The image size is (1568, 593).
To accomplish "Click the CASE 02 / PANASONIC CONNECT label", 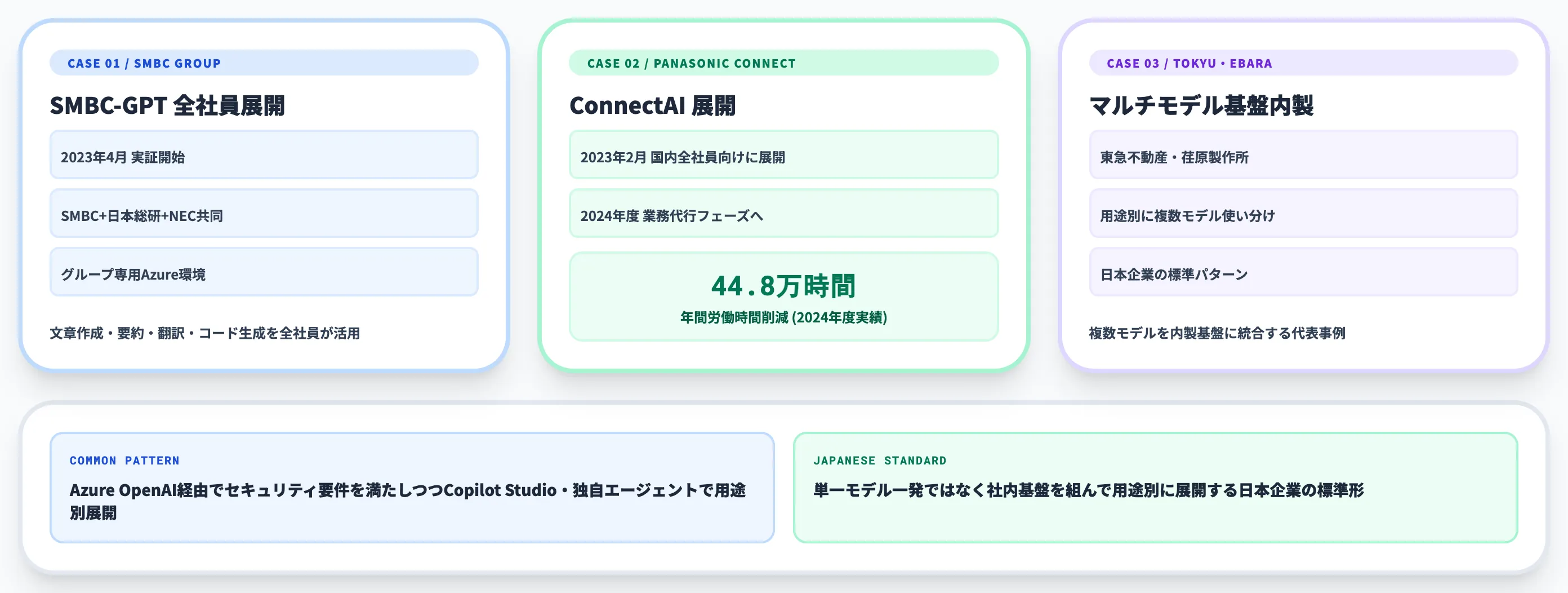I will (783, 63).
